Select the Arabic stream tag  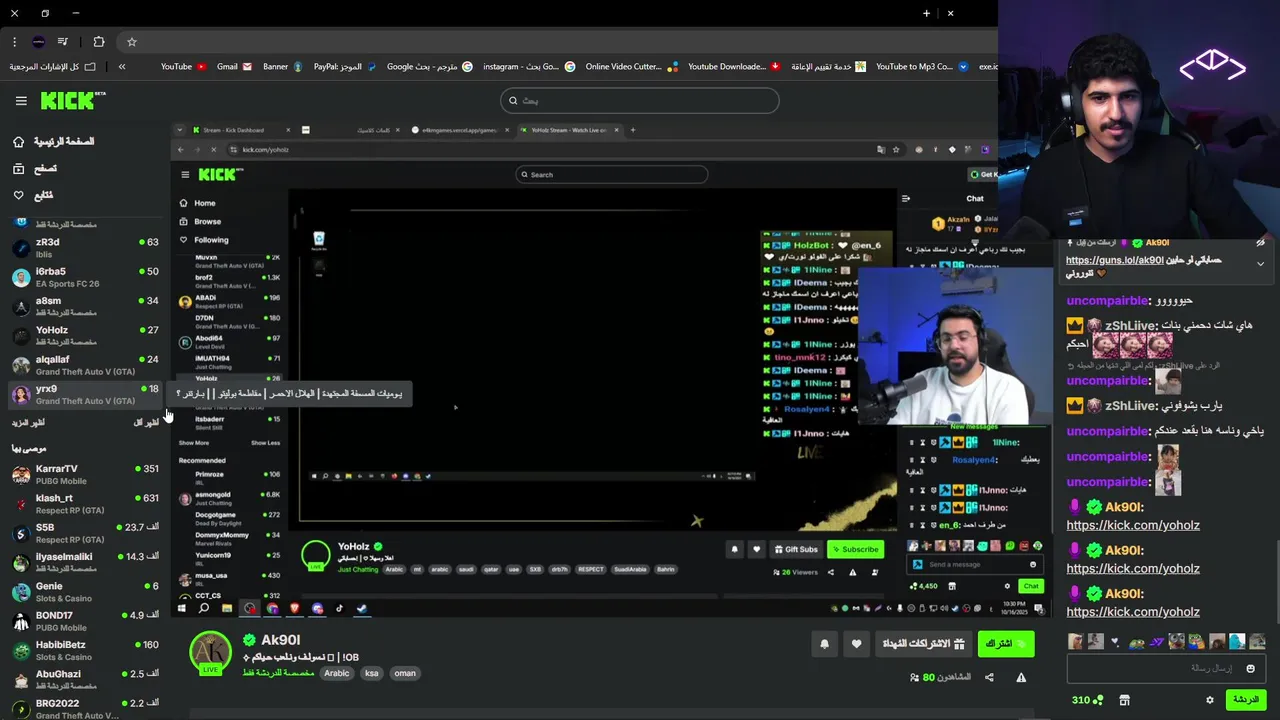[x=337, y=673]
